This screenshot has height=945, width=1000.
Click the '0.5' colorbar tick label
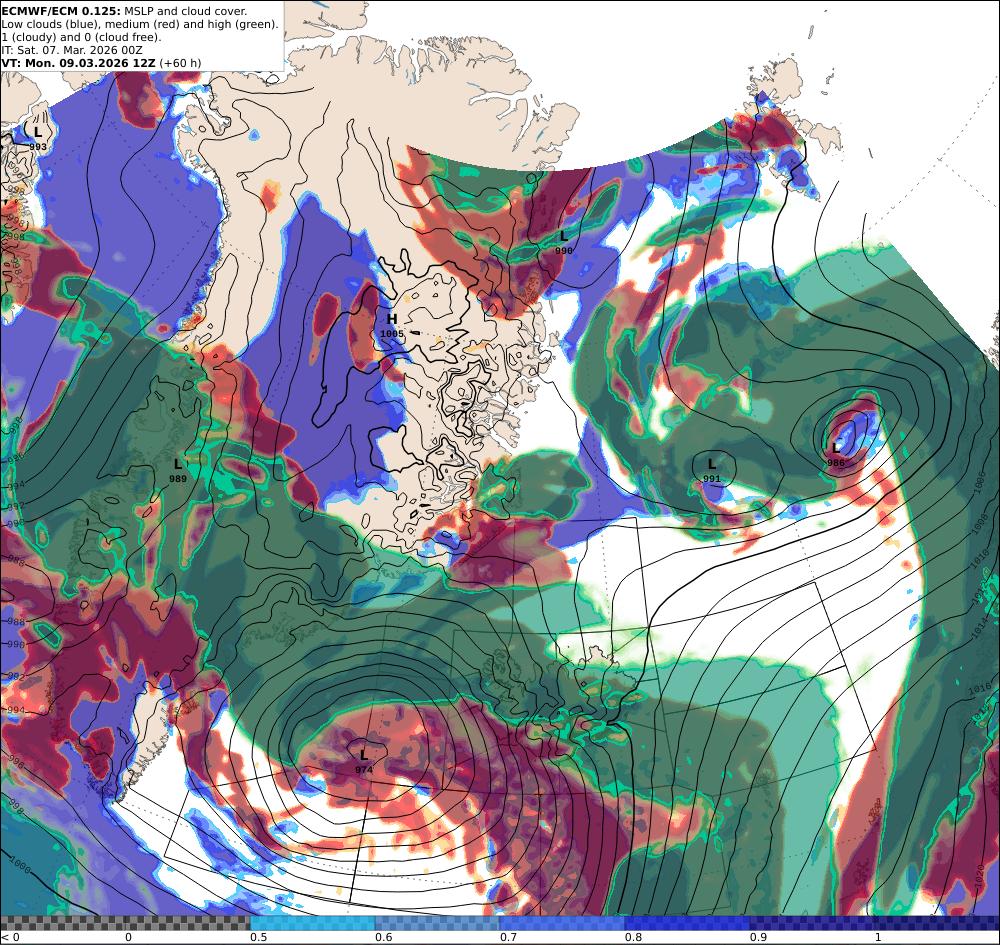tap(258, 937)
